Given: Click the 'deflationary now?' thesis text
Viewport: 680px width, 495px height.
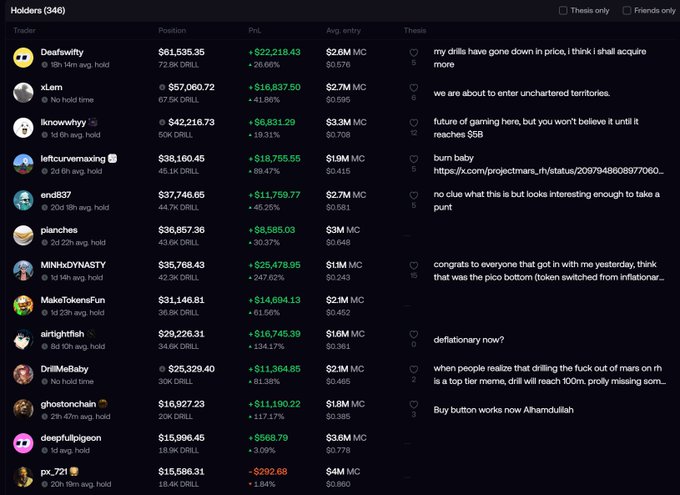Looking at the screenshot, I should coord(469,340).
